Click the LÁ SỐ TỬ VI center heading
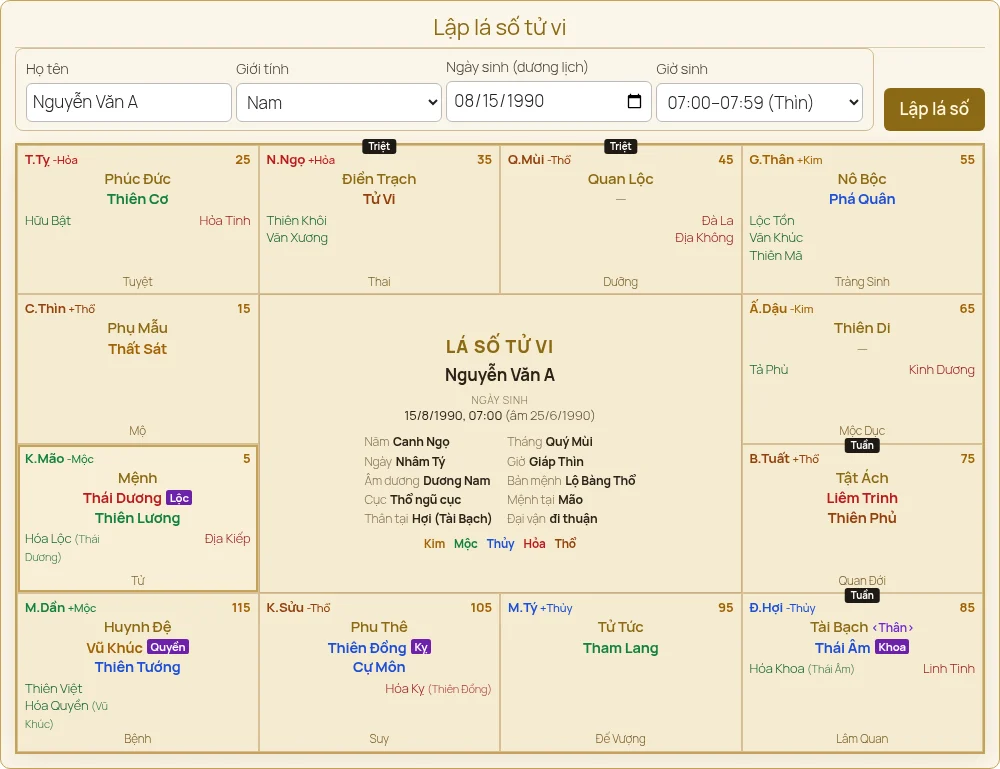The height and width of the screenshot is (769, 1000). point(499,347)
